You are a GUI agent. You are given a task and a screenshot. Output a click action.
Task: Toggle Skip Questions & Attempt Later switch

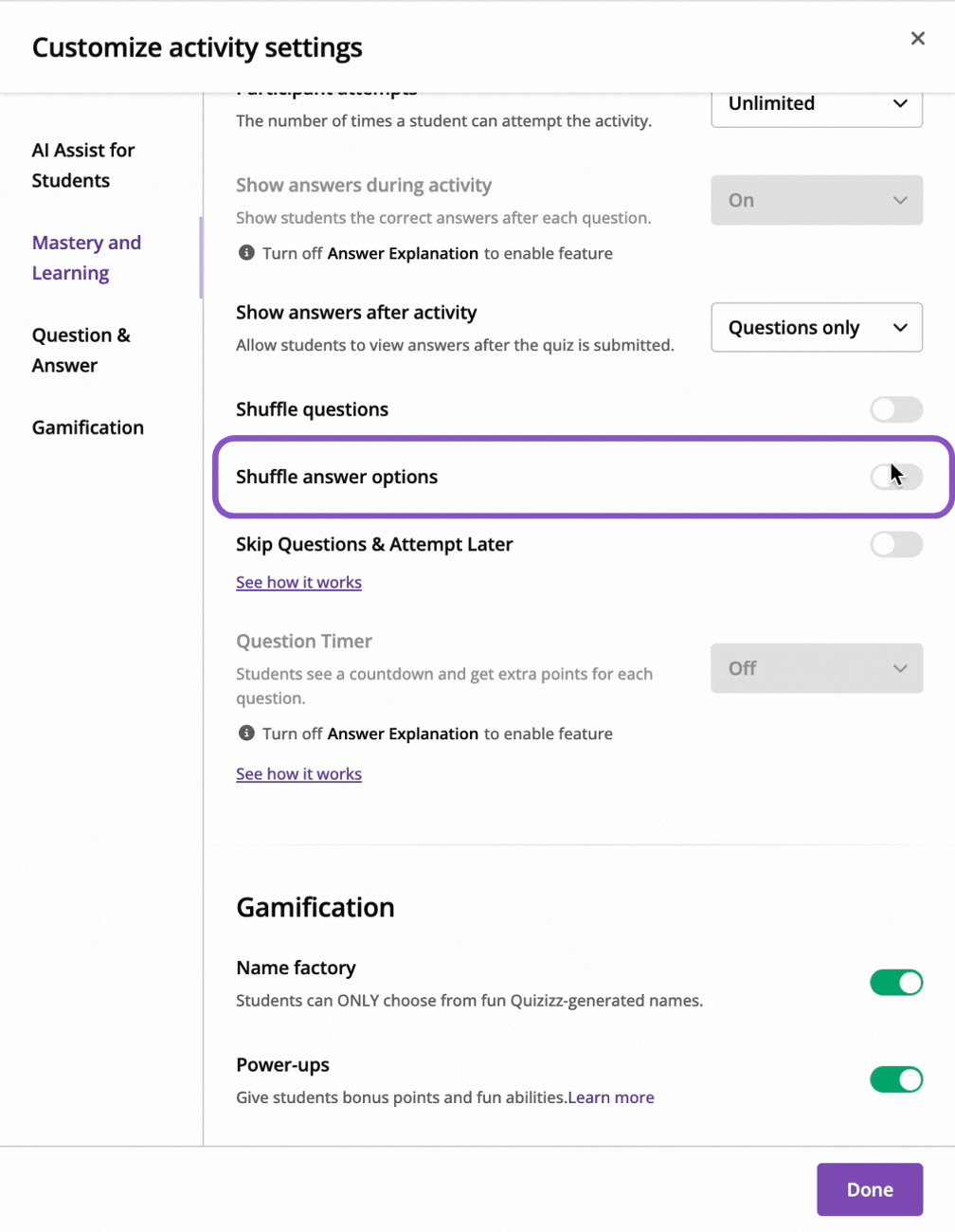896,544
